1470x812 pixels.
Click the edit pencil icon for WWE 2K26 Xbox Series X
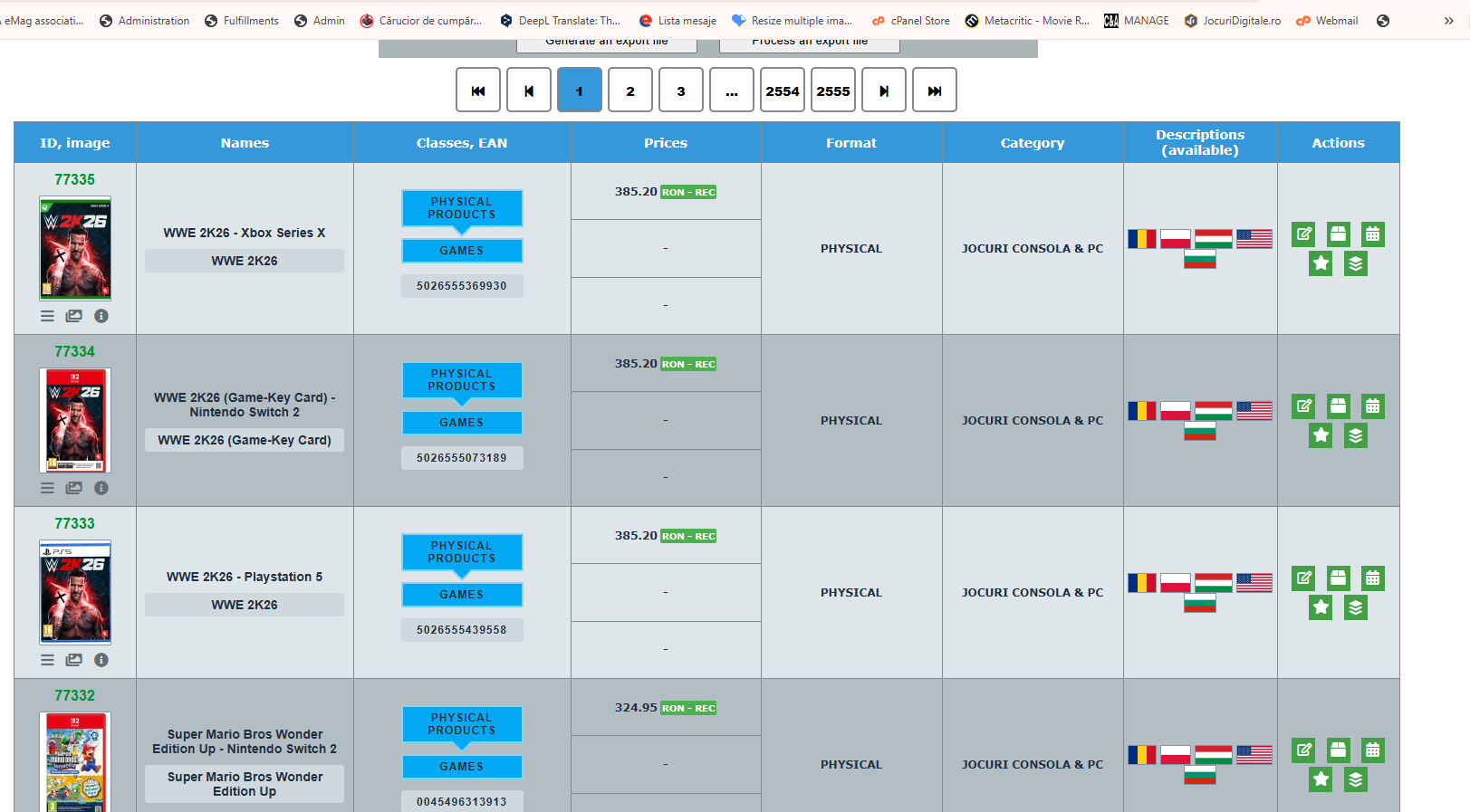1303,234
